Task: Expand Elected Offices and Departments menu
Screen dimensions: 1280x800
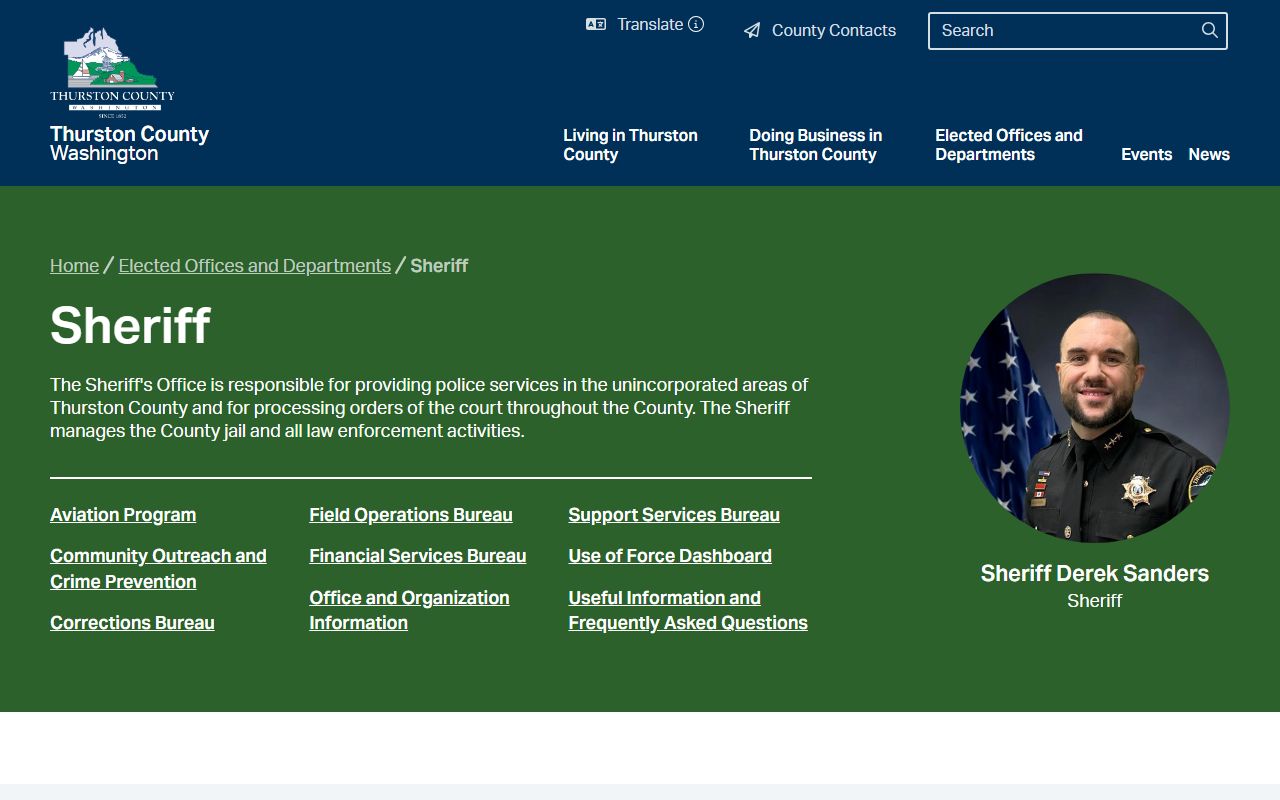Action: tap(1008, 145)
